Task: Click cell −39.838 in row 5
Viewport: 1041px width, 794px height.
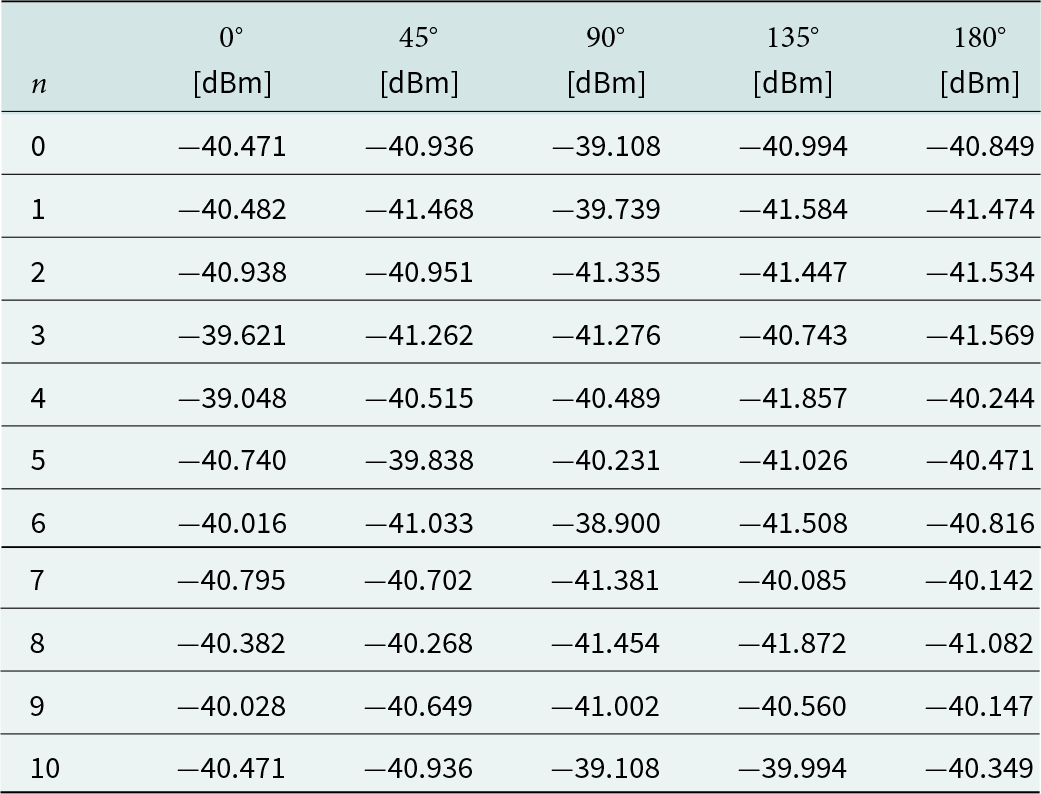Action: tap(419, 460)
